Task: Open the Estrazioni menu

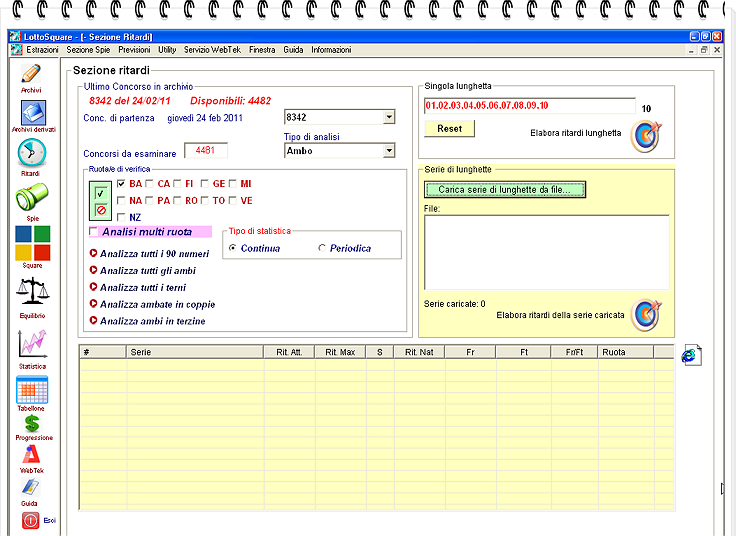Action: (42, 50)
